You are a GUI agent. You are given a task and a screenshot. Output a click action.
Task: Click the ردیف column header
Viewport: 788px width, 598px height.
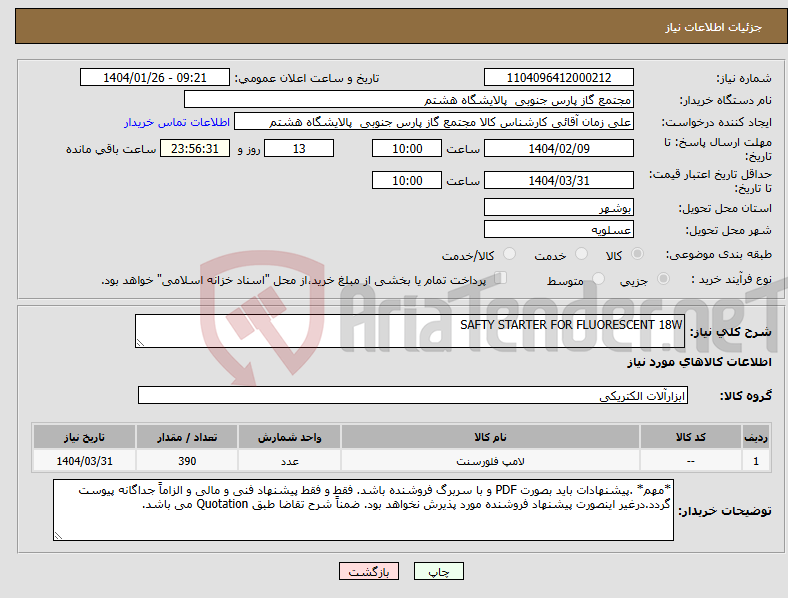coord(756,437)
